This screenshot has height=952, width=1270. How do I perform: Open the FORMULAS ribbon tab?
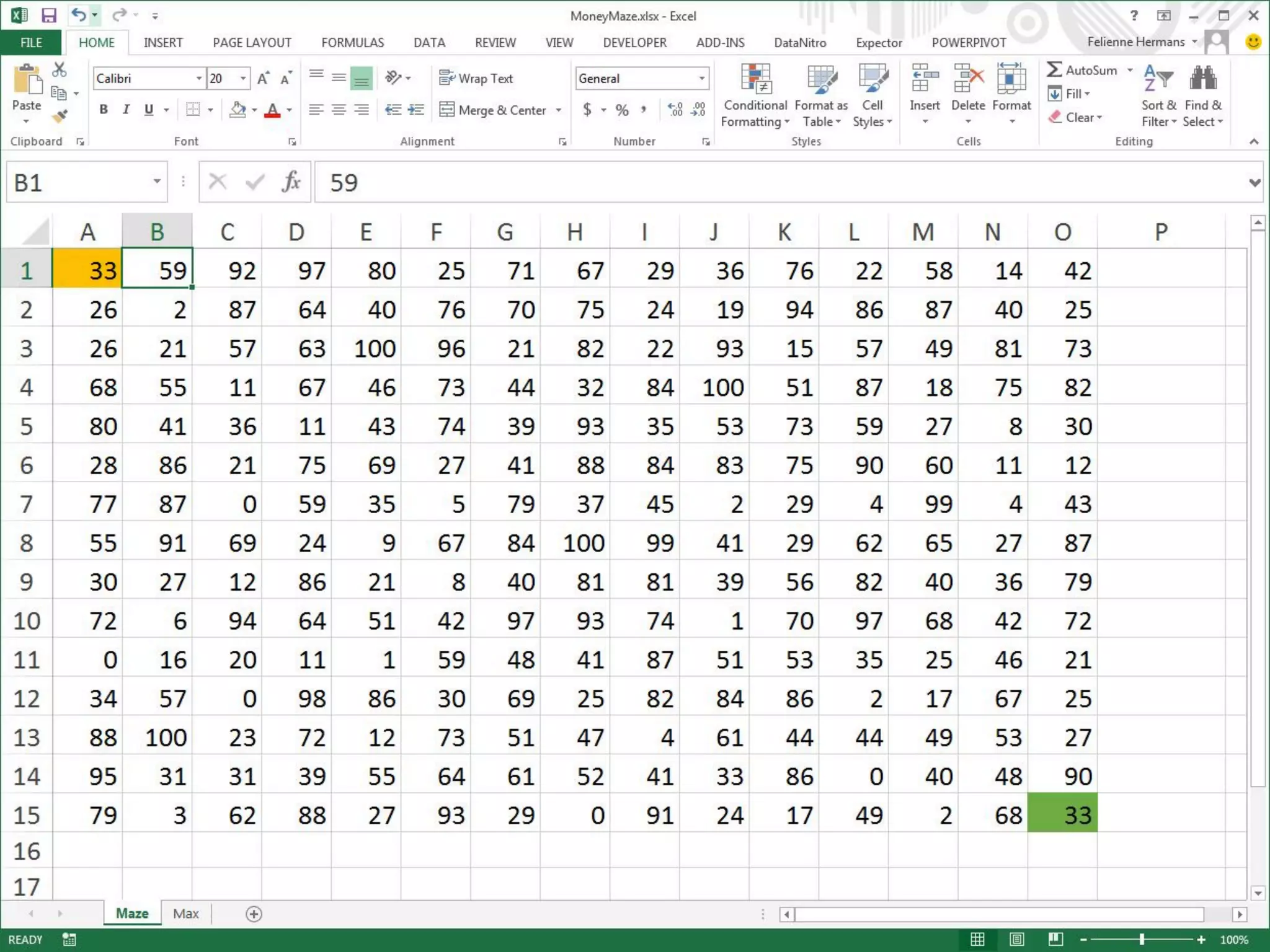click(x=352, y=43)
